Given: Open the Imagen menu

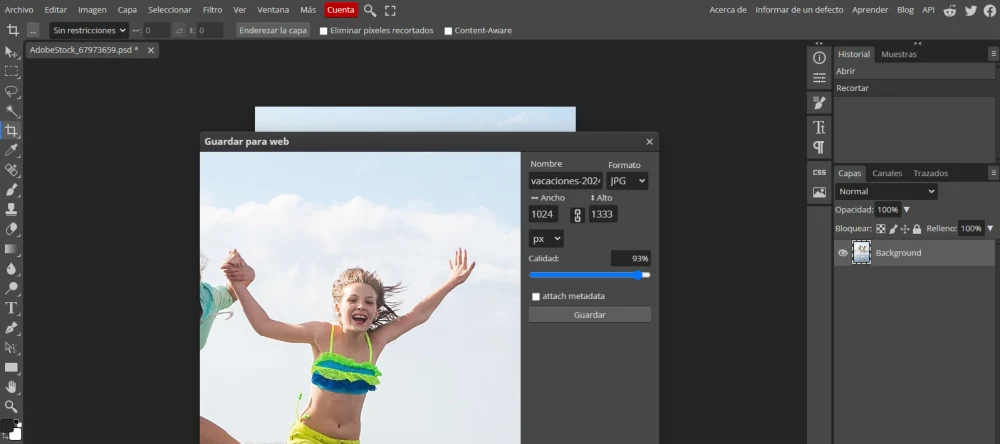Looking at the screenshot, I should (92, 10).
